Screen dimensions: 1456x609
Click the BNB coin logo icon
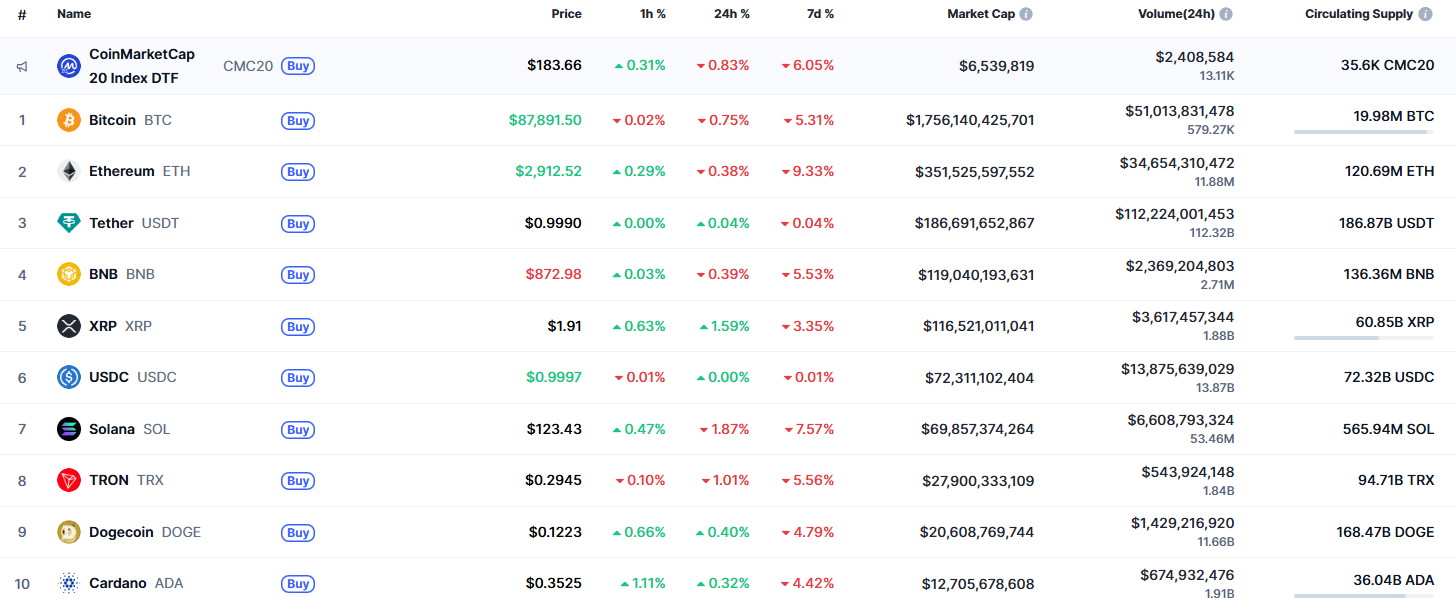(x=69, y=274)
